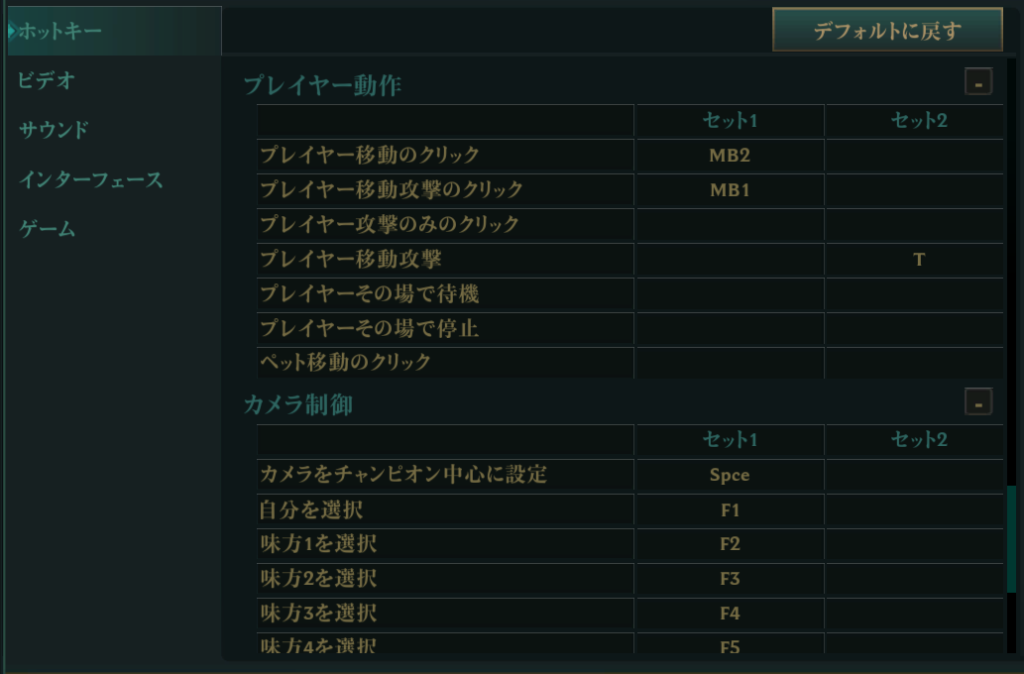Collapse the カメラ制御 section
Image resolution: width=1024 pixels, height=674 pixels.
[978, 403]
